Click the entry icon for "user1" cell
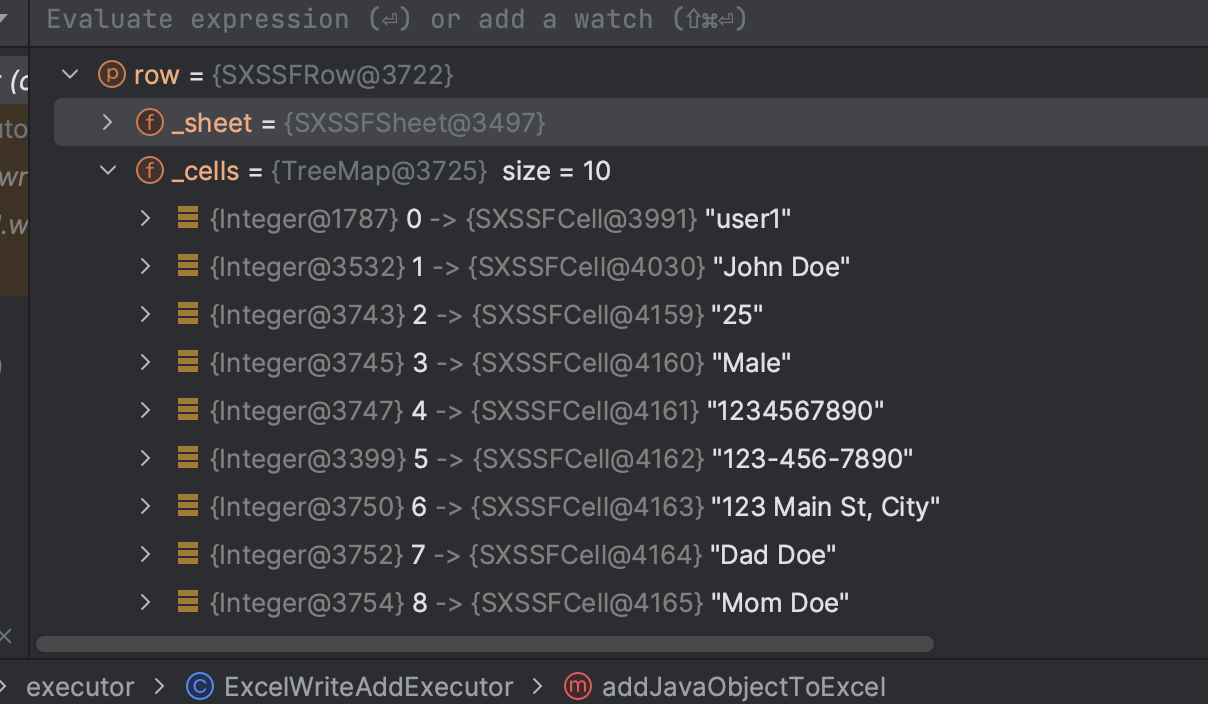 point(187,218)
